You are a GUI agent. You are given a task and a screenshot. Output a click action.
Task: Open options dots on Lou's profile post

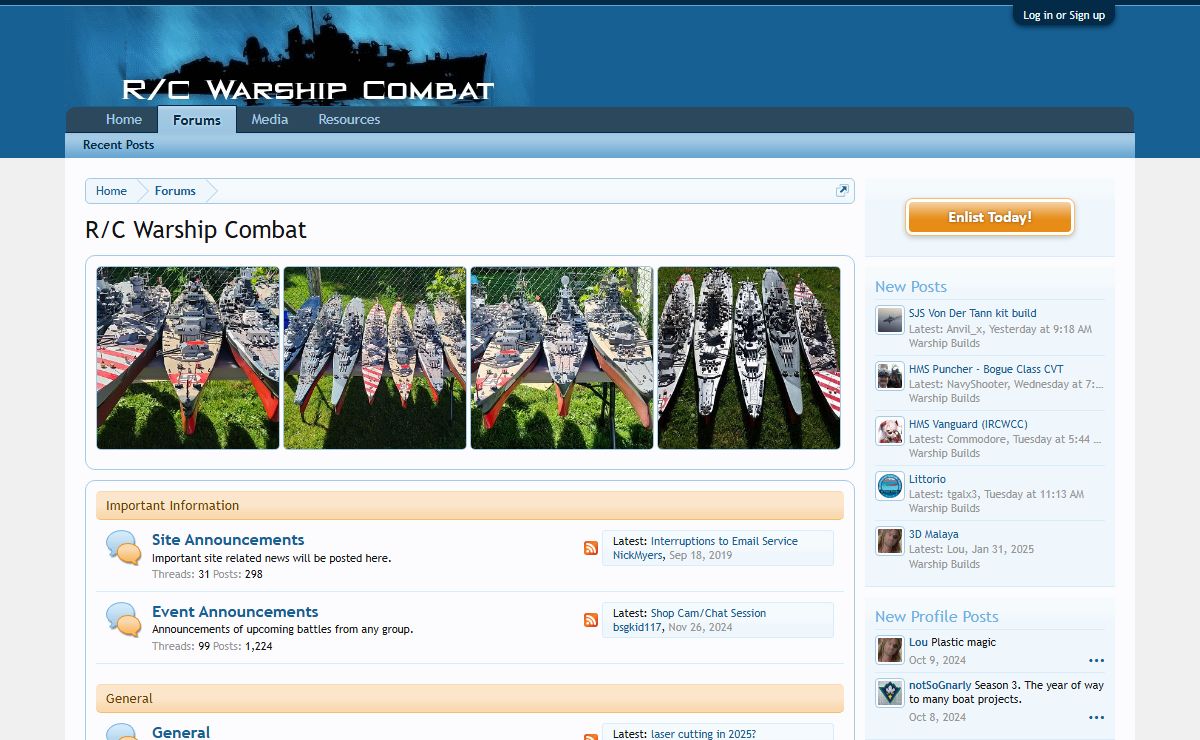pyautogui.click(x=1096, y=660)
